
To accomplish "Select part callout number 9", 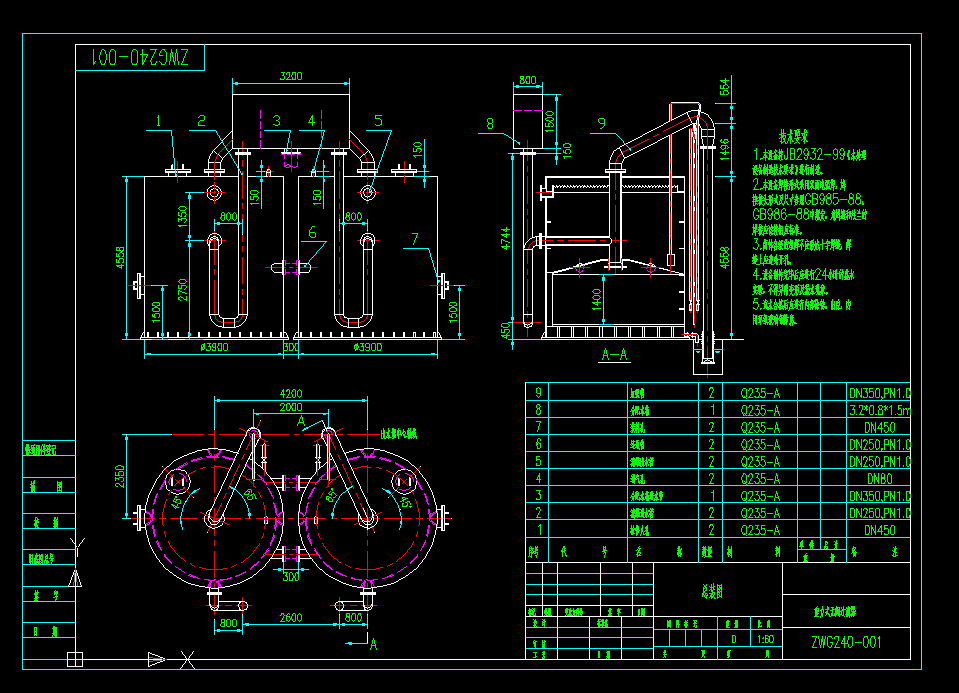I will click(x=601, y=124).
